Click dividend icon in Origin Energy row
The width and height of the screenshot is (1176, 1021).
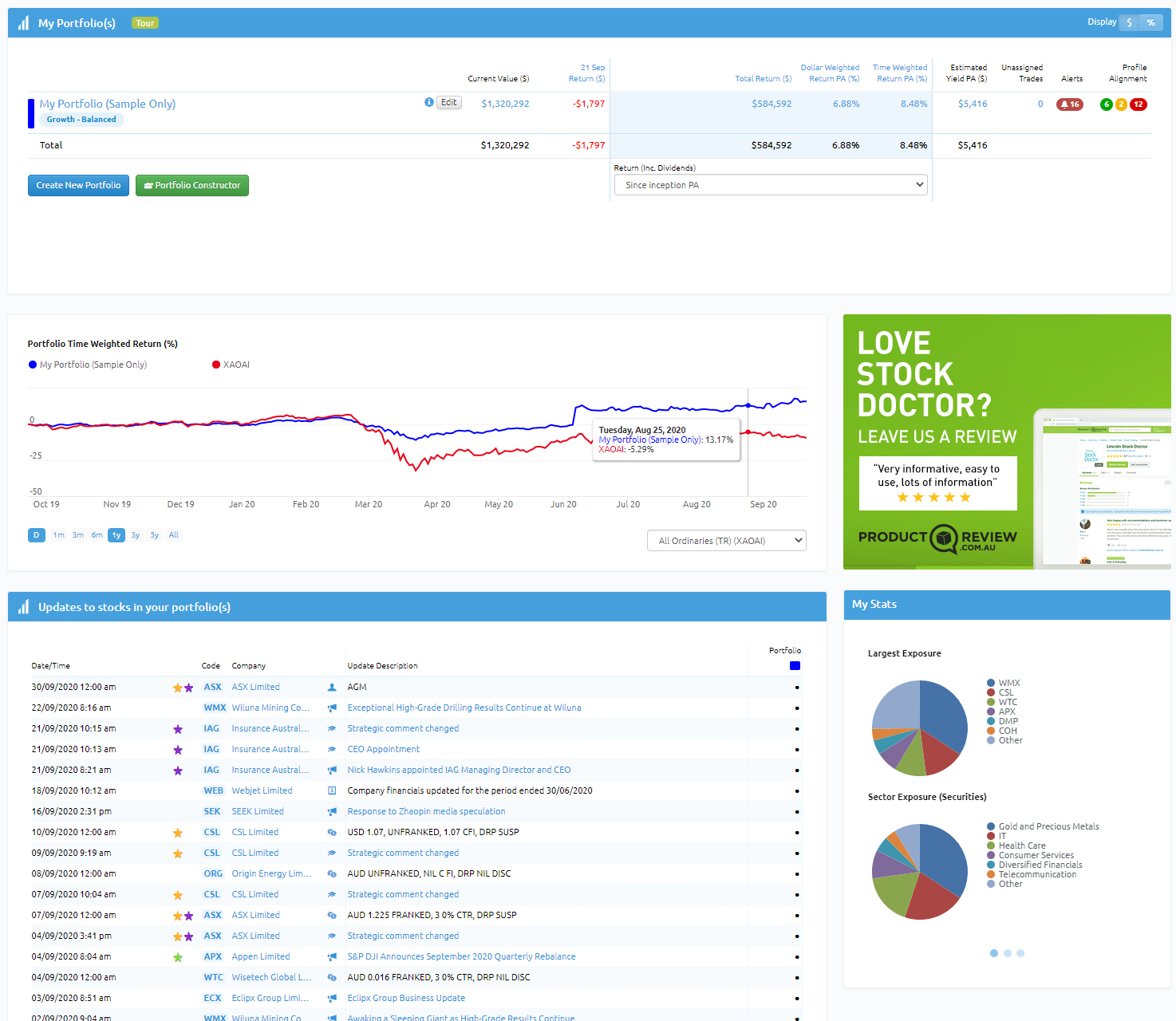tap(332, 873)
